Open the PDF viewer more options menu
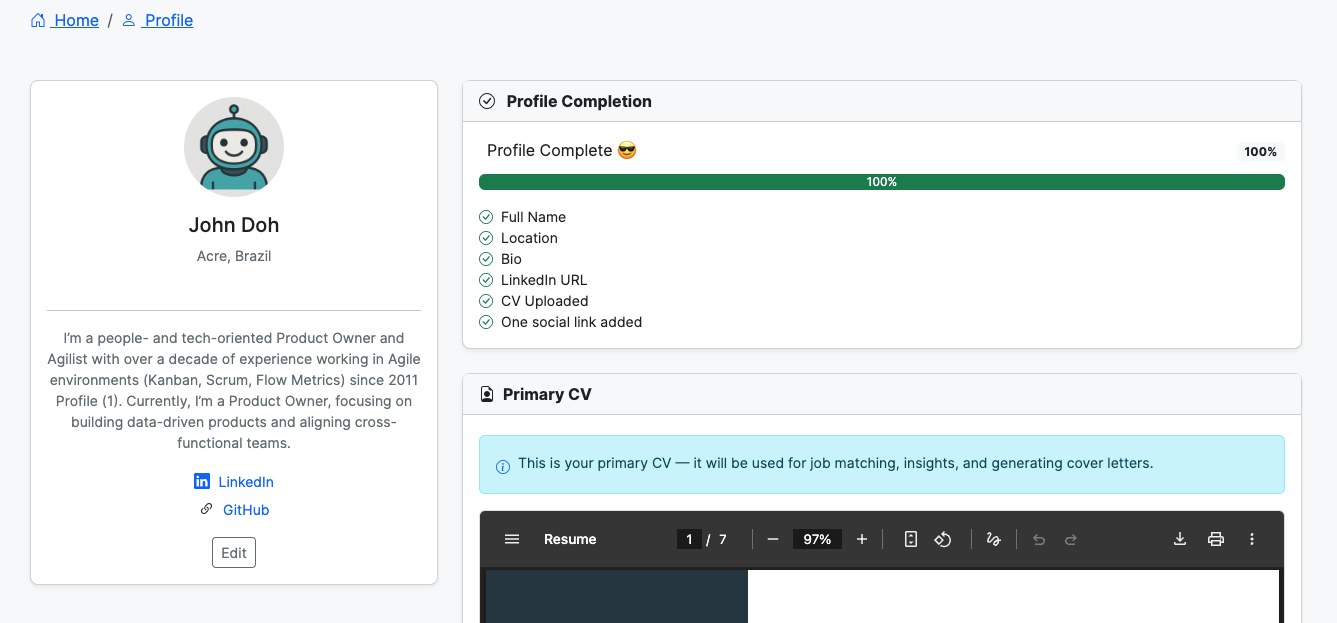This screenshot has height=623, width=1337. coord(1251,539)
